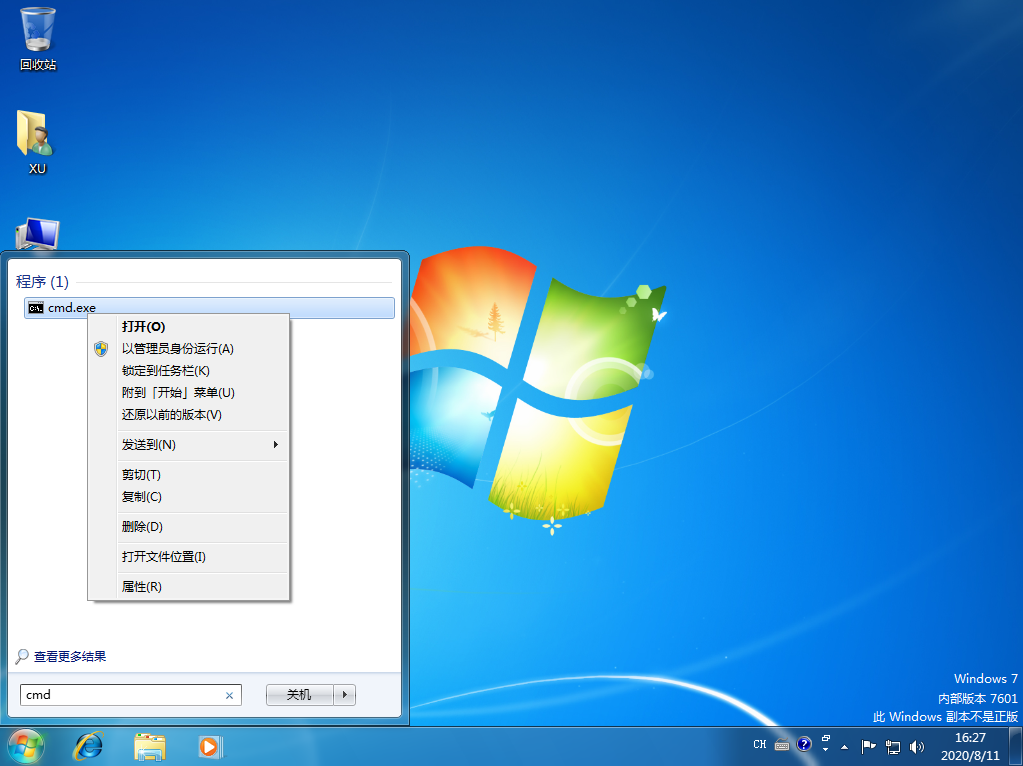Choose 剪切(T) from context menu
Image resolution: width=1023 pixels, height=766 pixels.
pyautogui.click(x=189, y=474)
